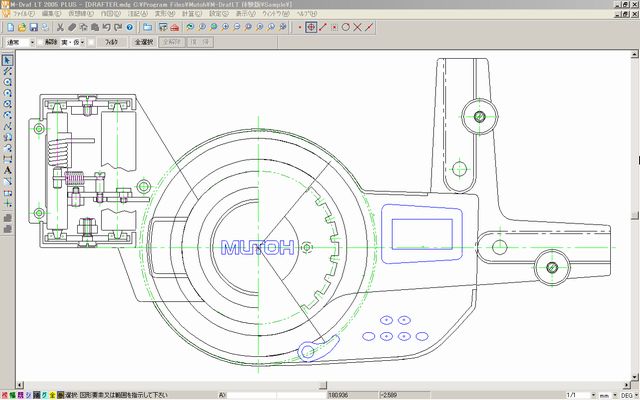Click the Print icon

click(45, 27)
